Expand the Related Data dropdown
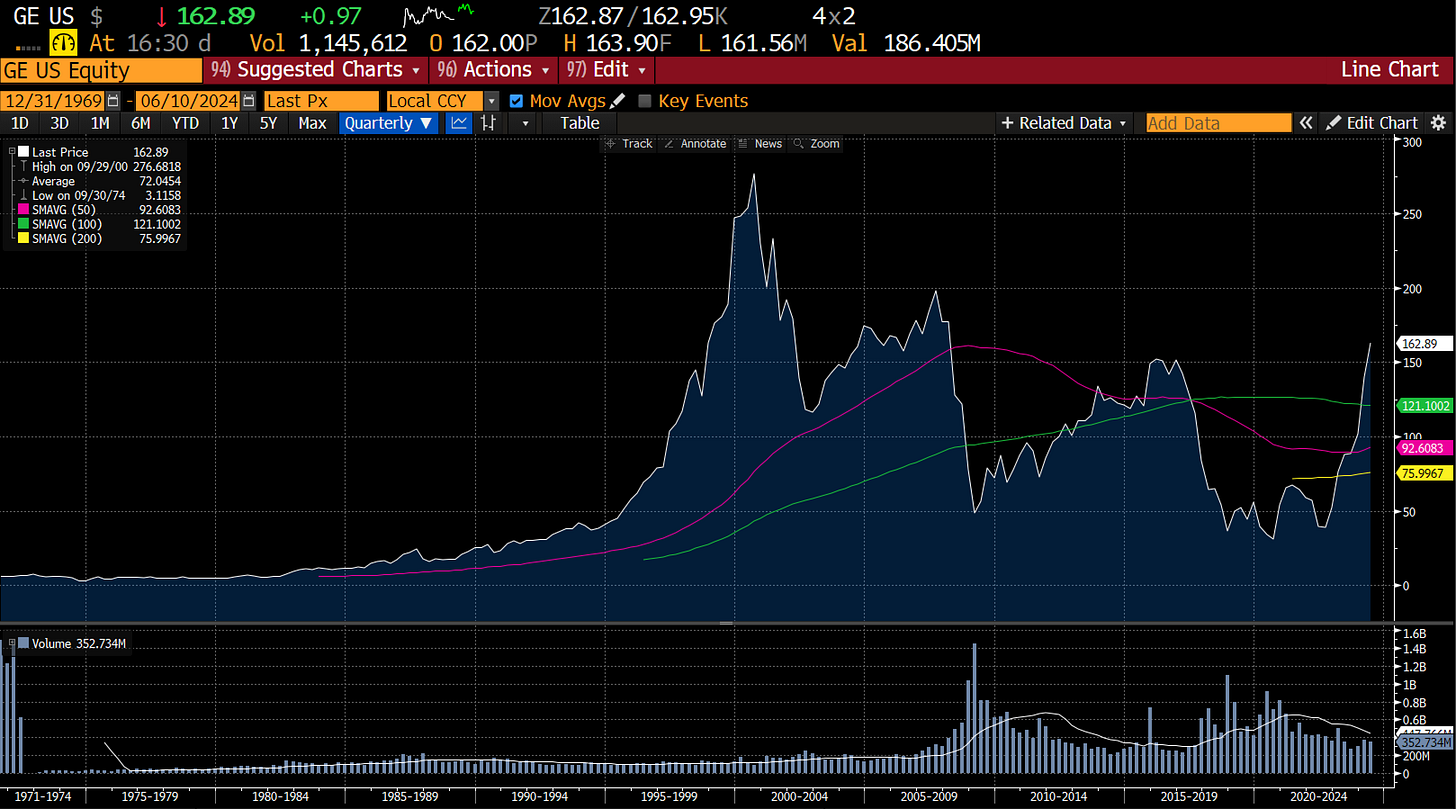Image resolution: width=1456 pixels, height=809 pixels. coord(1065,123)
